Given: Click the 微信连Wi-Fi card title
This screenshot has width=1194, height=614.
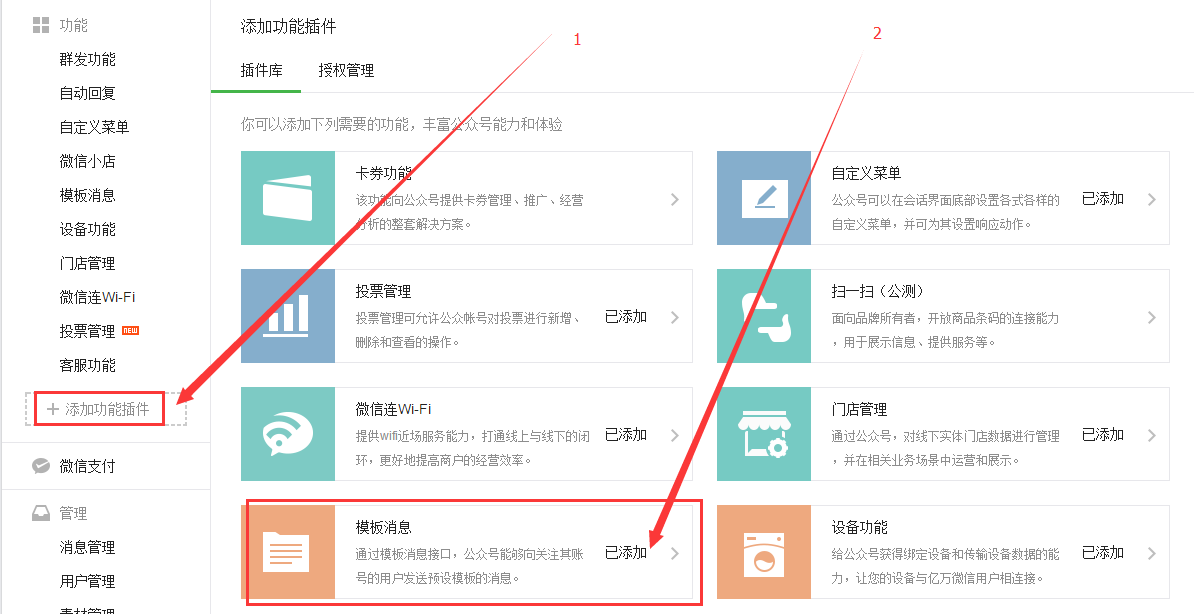Looking at the screenshot, I should pos(394,410).
